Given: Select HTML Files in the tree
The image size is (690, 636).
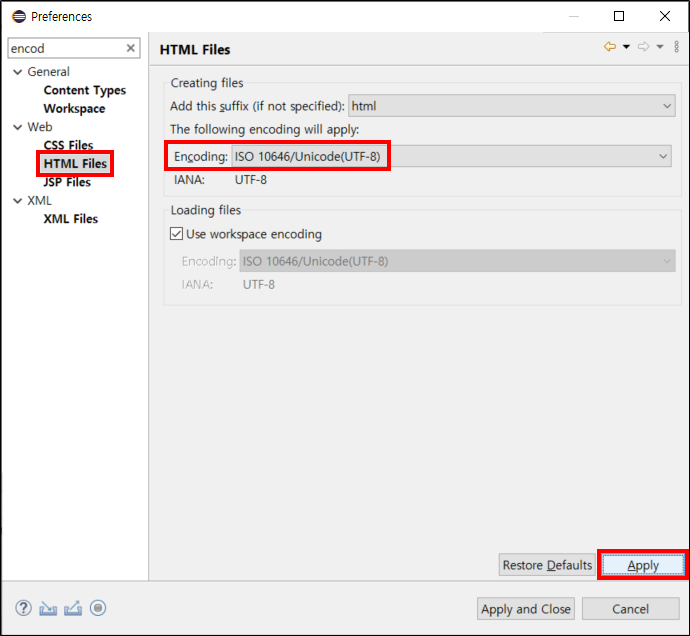Looking at the screenshot, I should (75, 164).
